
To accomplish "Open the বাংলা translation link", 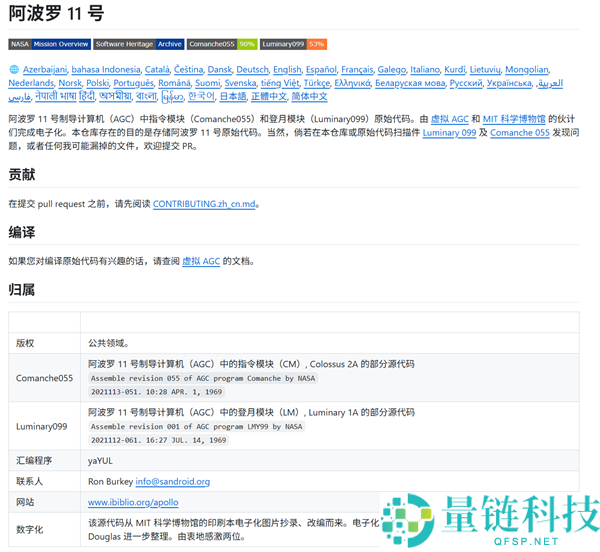I will 146,96.
